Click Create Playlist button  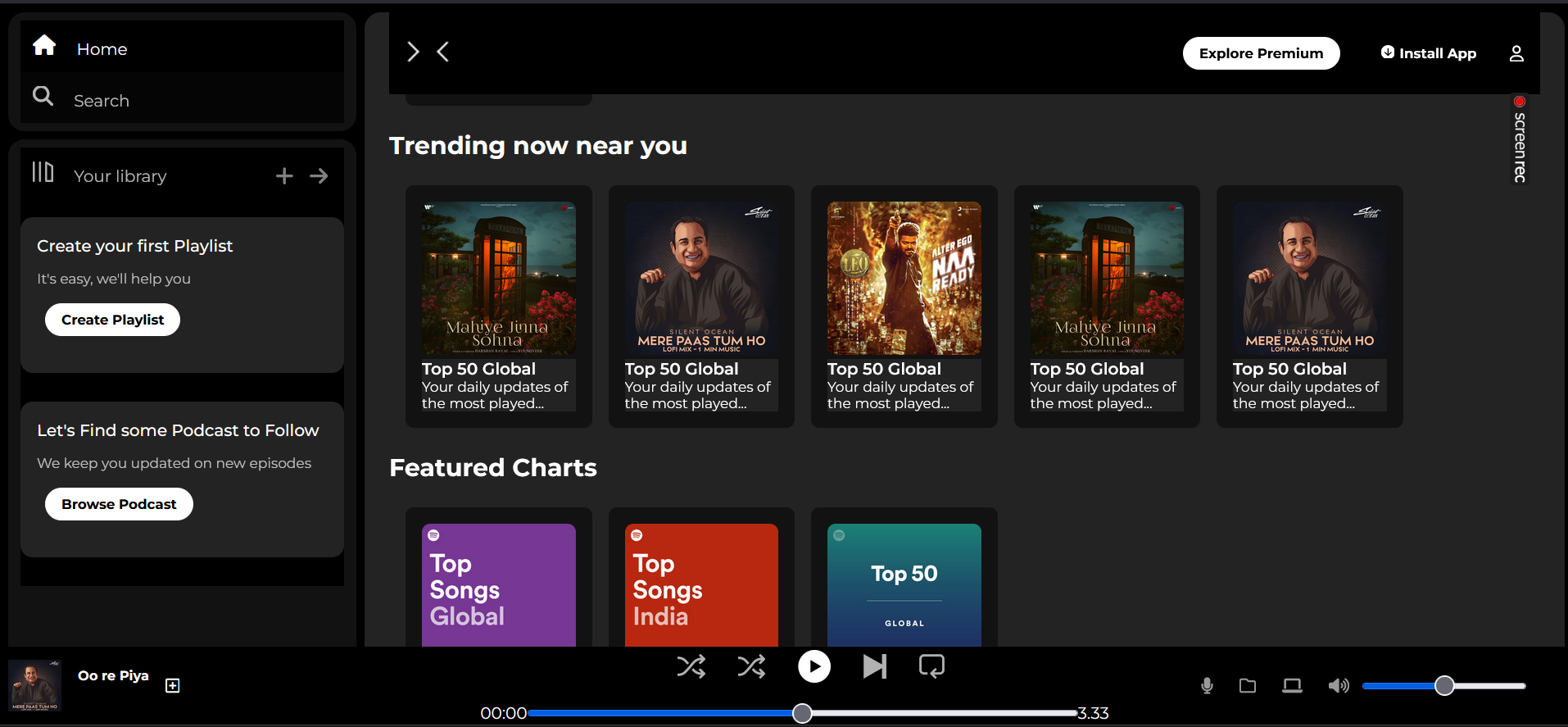click(x=112, y=320)
